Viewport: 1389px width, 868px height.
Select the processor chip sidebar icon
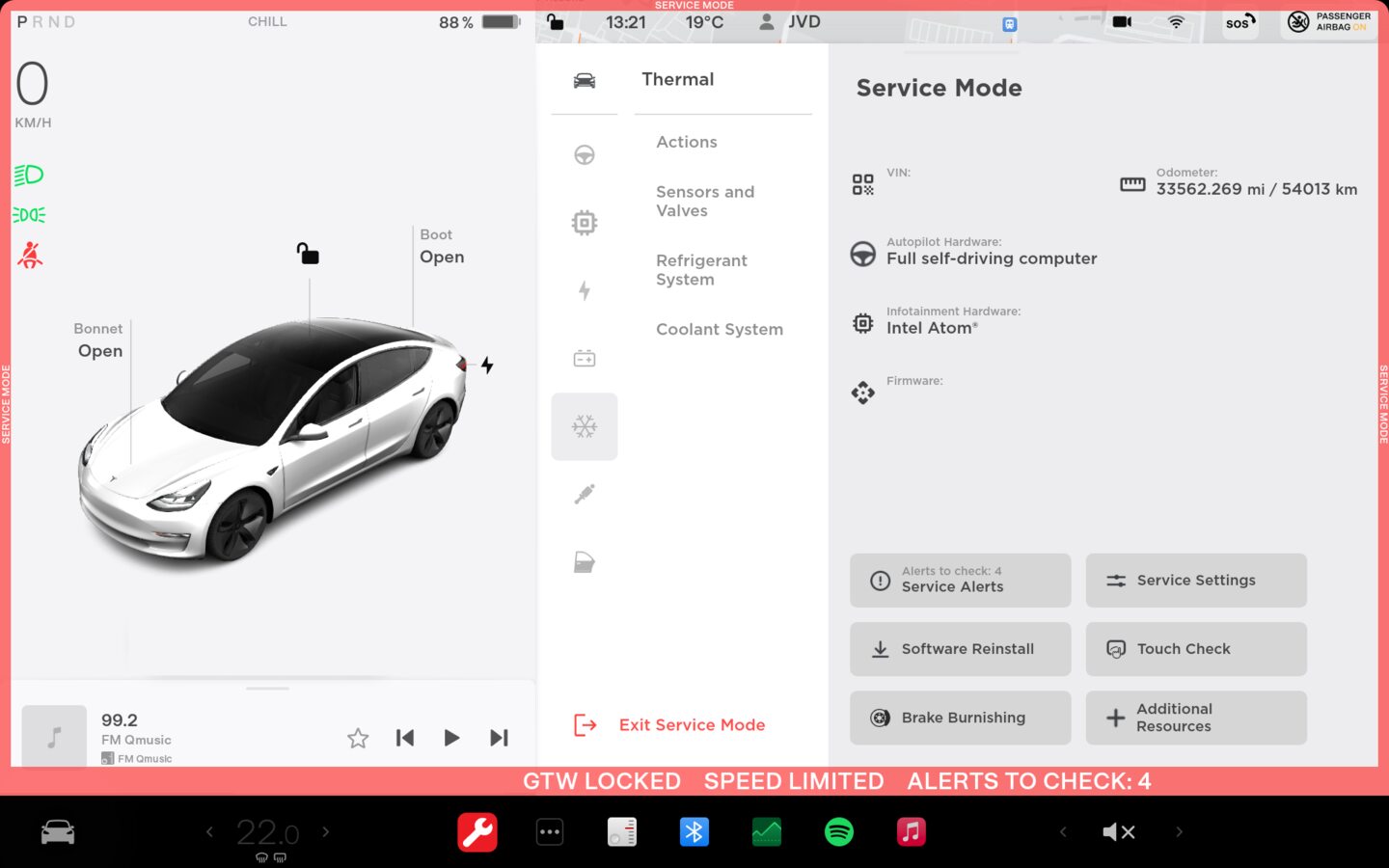click(585, 223)
